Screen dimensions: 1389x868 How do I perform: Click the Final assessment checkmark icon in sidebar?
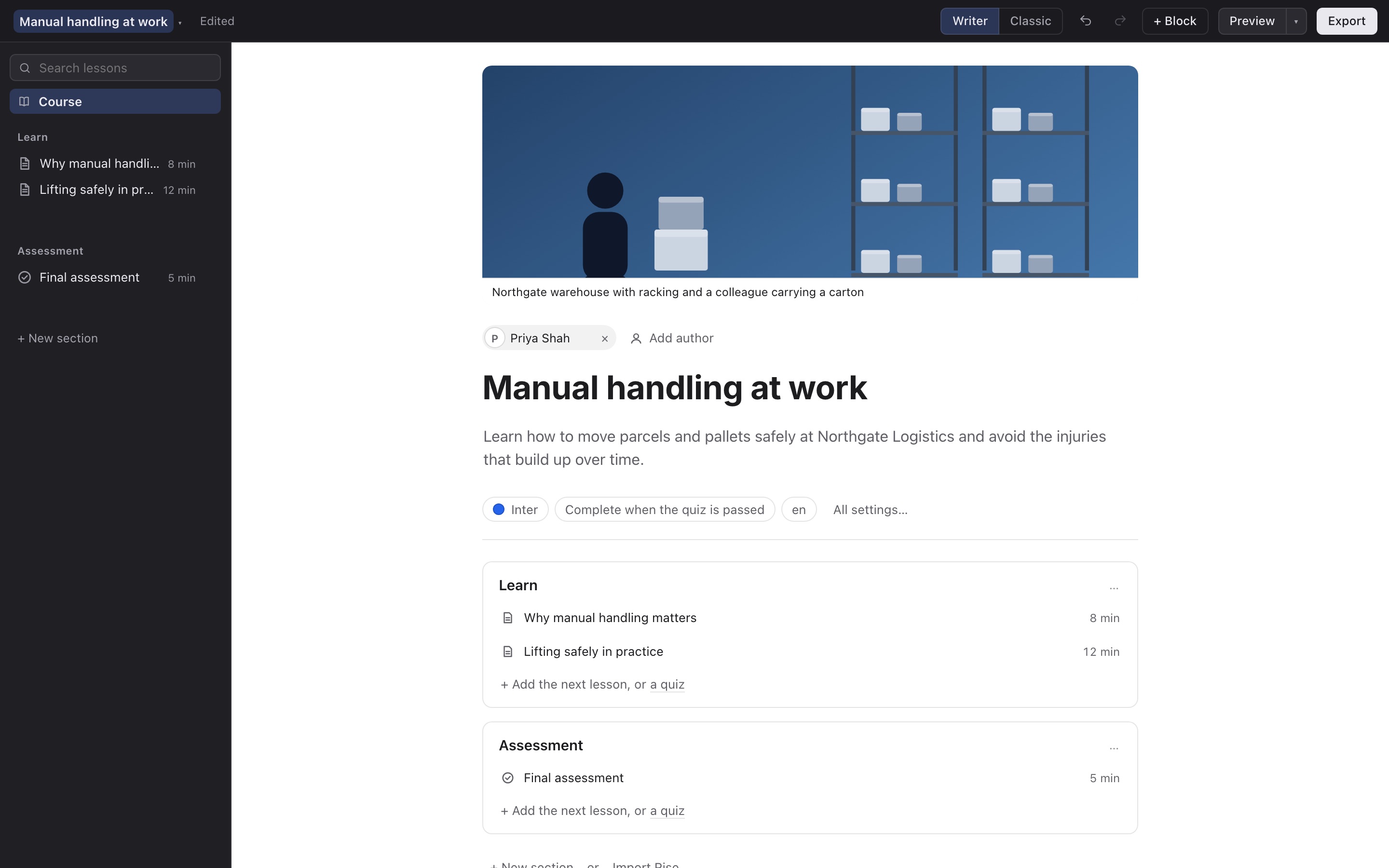pos(25,278)
